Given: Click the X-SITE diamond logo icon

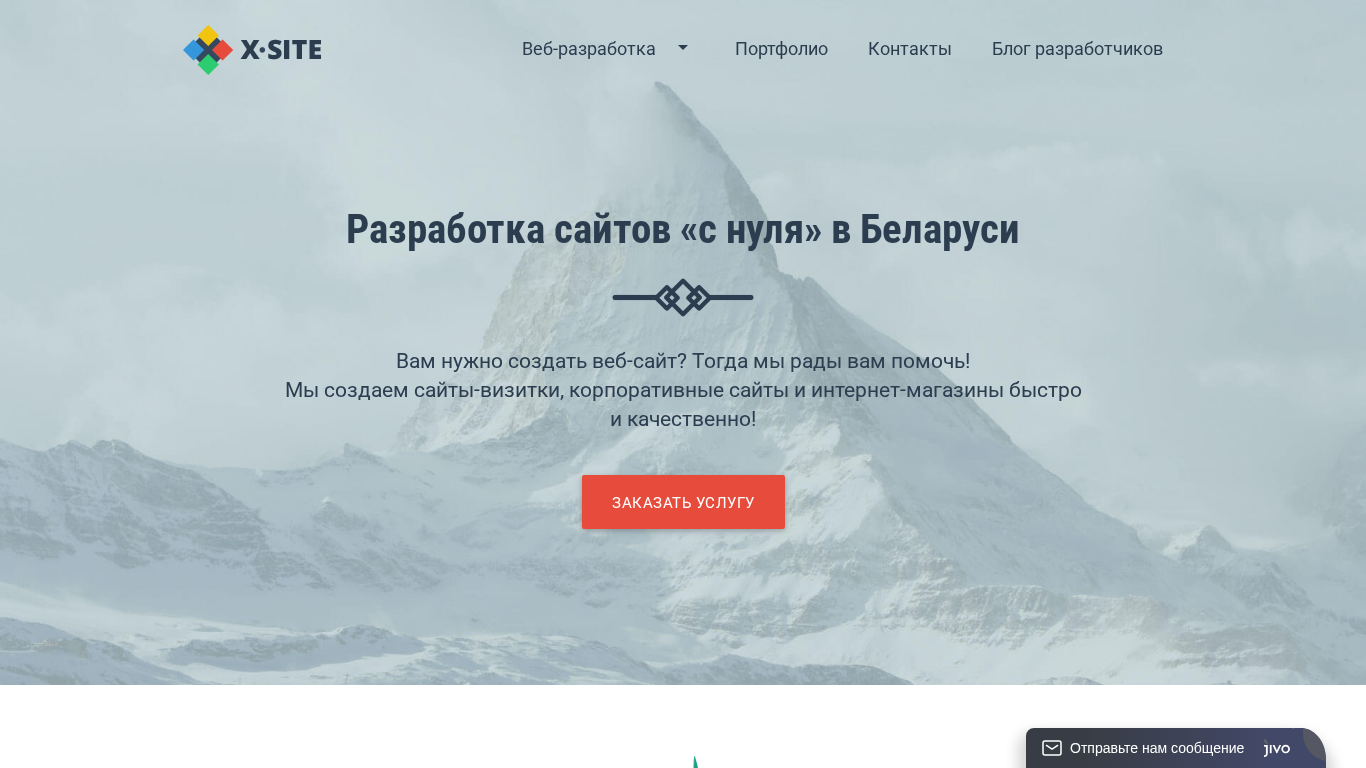Looking at the screenshot, I should coord(208,50).
